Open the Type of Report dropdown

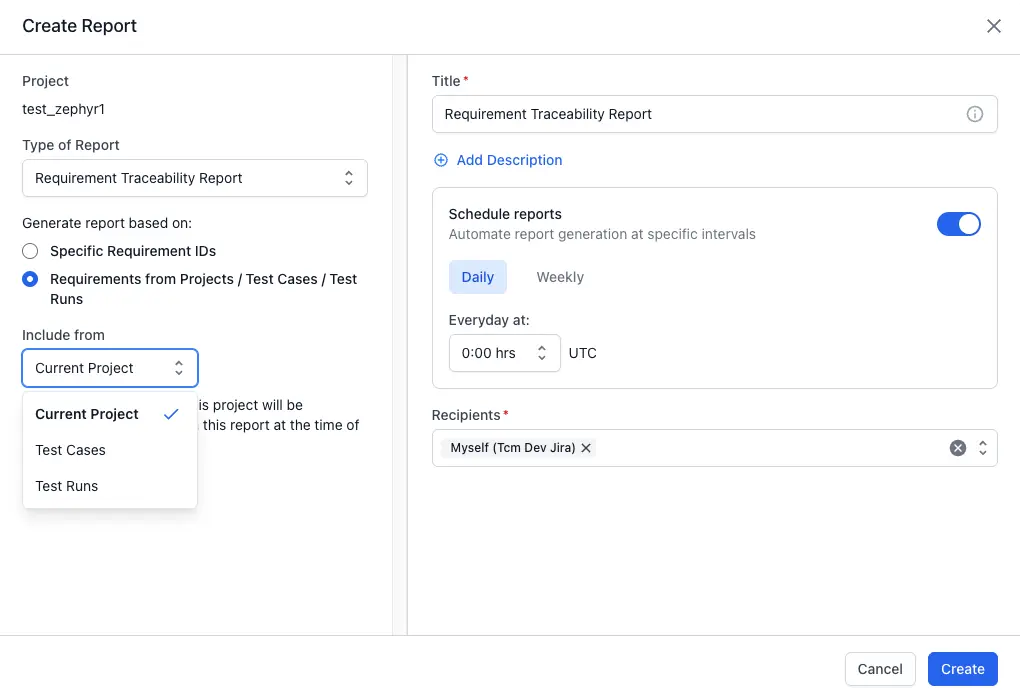click(195, 178)
